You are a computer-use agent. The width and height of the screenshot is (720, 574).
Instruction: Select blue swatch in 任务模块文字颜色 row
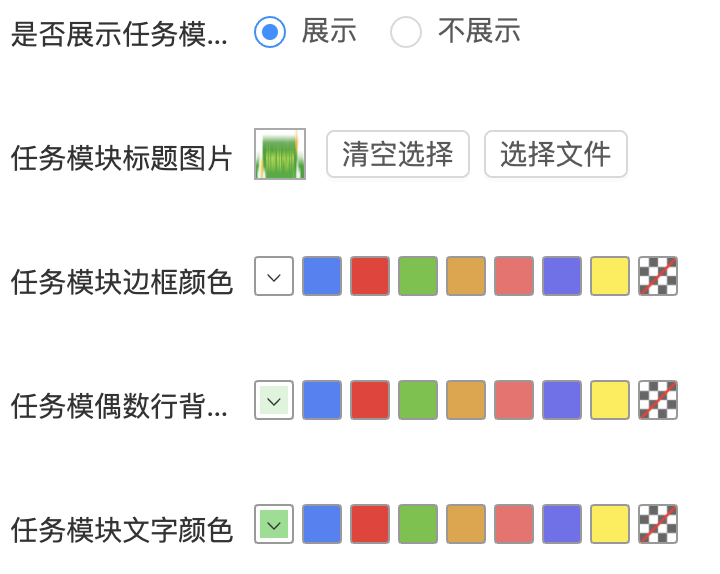tap(322, 524)
